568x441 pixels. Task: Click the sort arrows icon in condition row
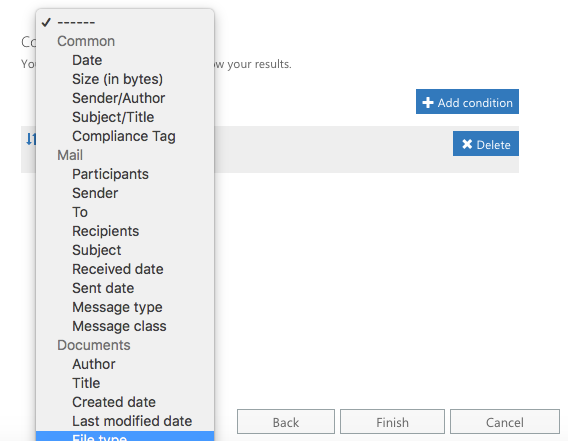[31, 139]
